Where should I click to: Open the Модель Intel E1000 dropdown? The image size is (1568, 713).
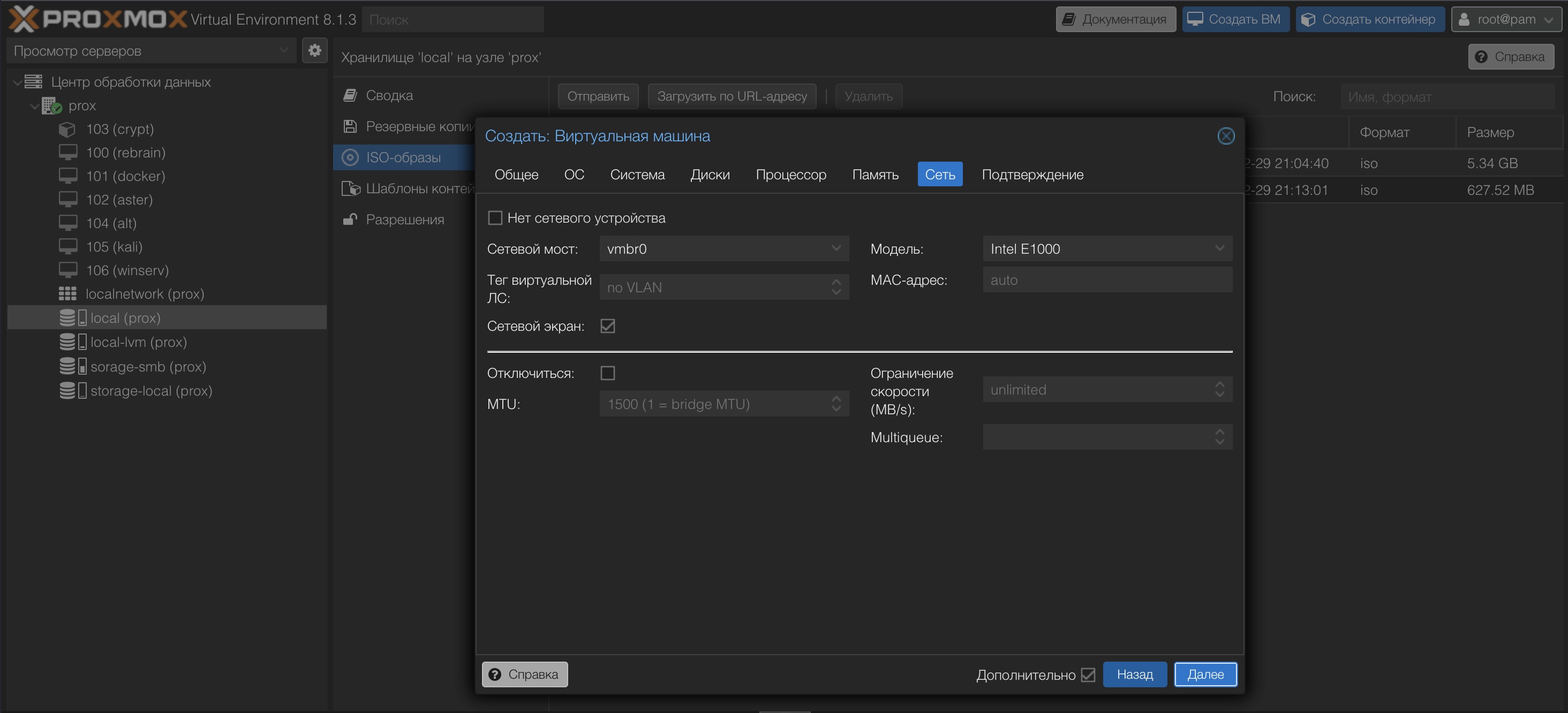[1219, 248]
